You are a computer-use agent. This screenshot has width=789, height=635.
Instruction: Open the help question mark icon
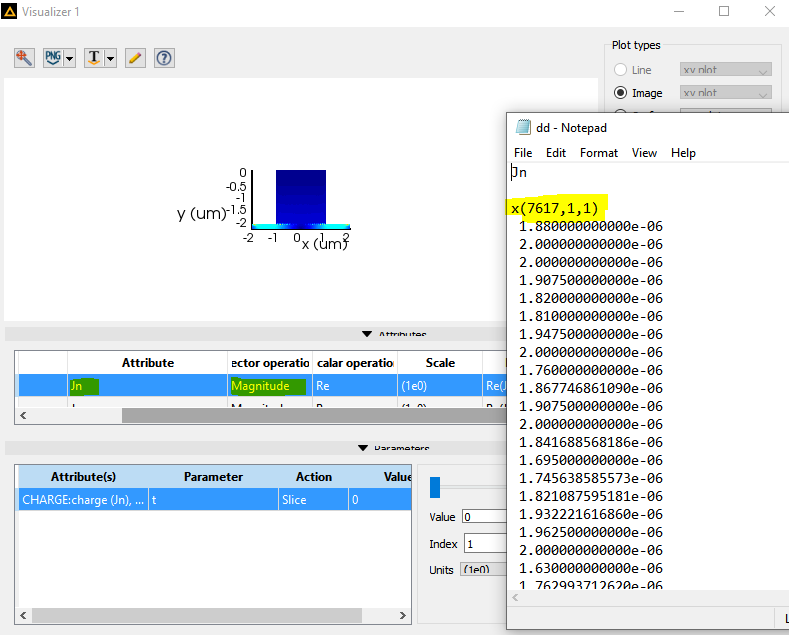click(164, 58)
